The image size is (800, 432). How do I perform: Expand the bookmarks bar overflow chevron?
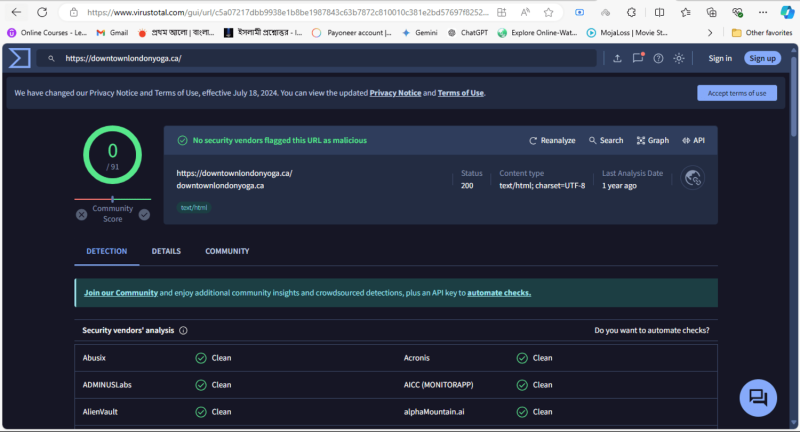point(711,32)
